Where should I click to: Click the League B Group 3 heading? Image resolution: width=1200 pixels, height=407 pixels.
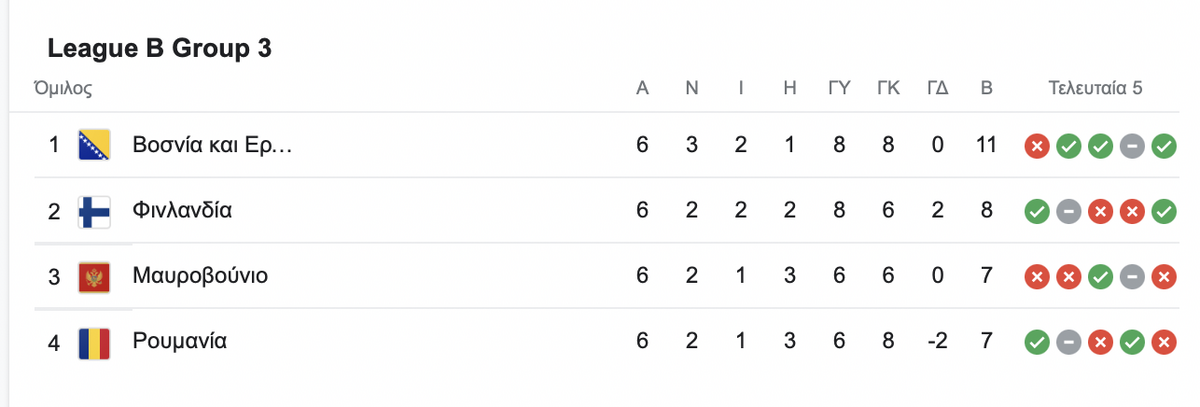[x=160, y=49]
